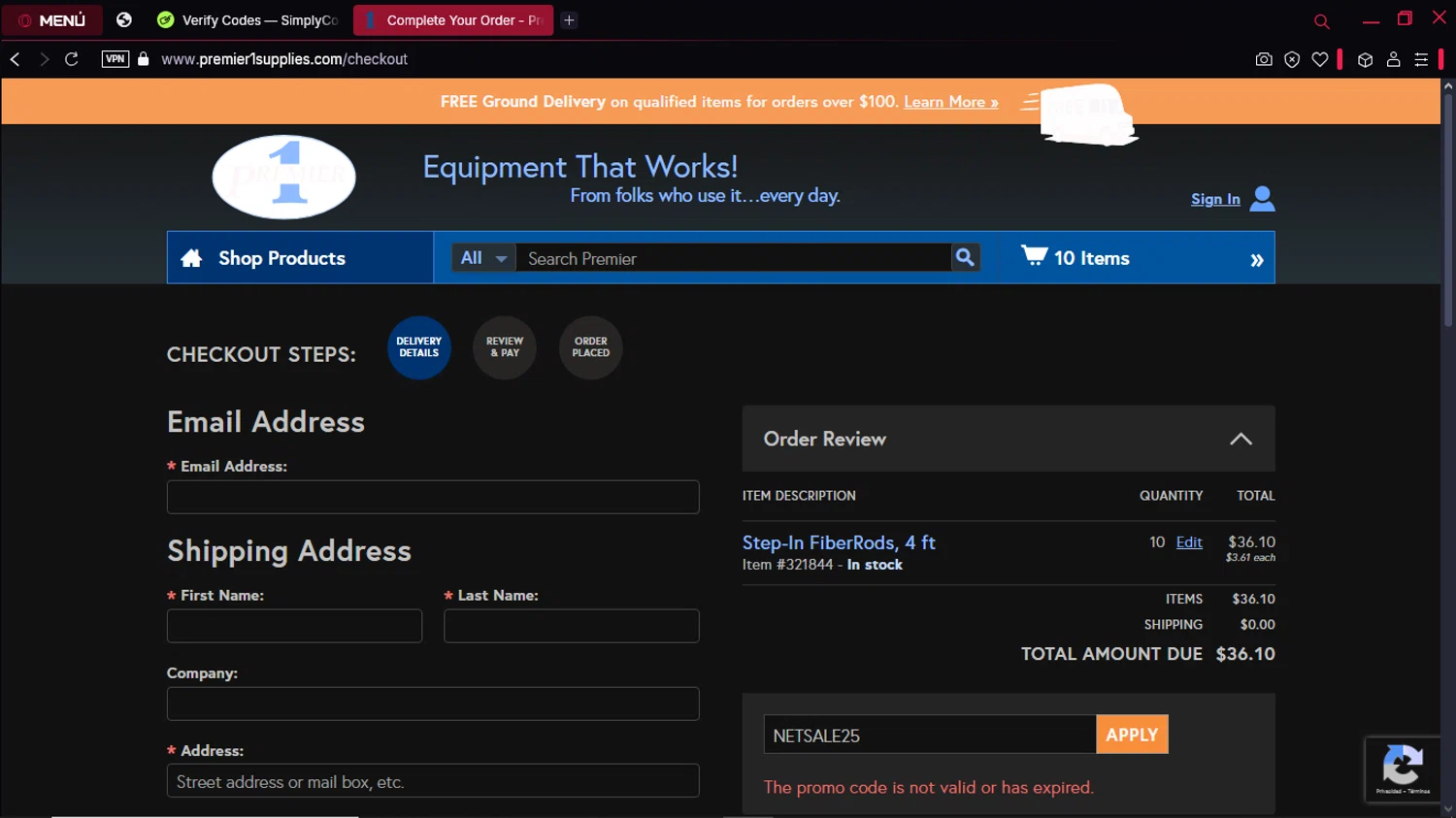
Task: Open the easy setup sliders icon
Action: pyautogui.click(x=1421, y=59)
